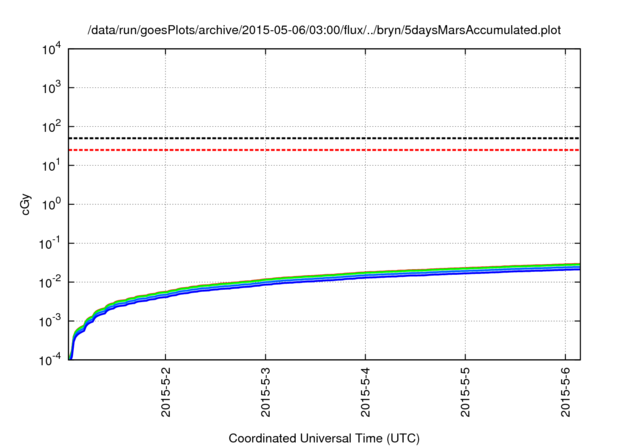The image size is (640, 448).
Task: Click the 10^0 y-axis tick label
Action: [x=51, y=204]
